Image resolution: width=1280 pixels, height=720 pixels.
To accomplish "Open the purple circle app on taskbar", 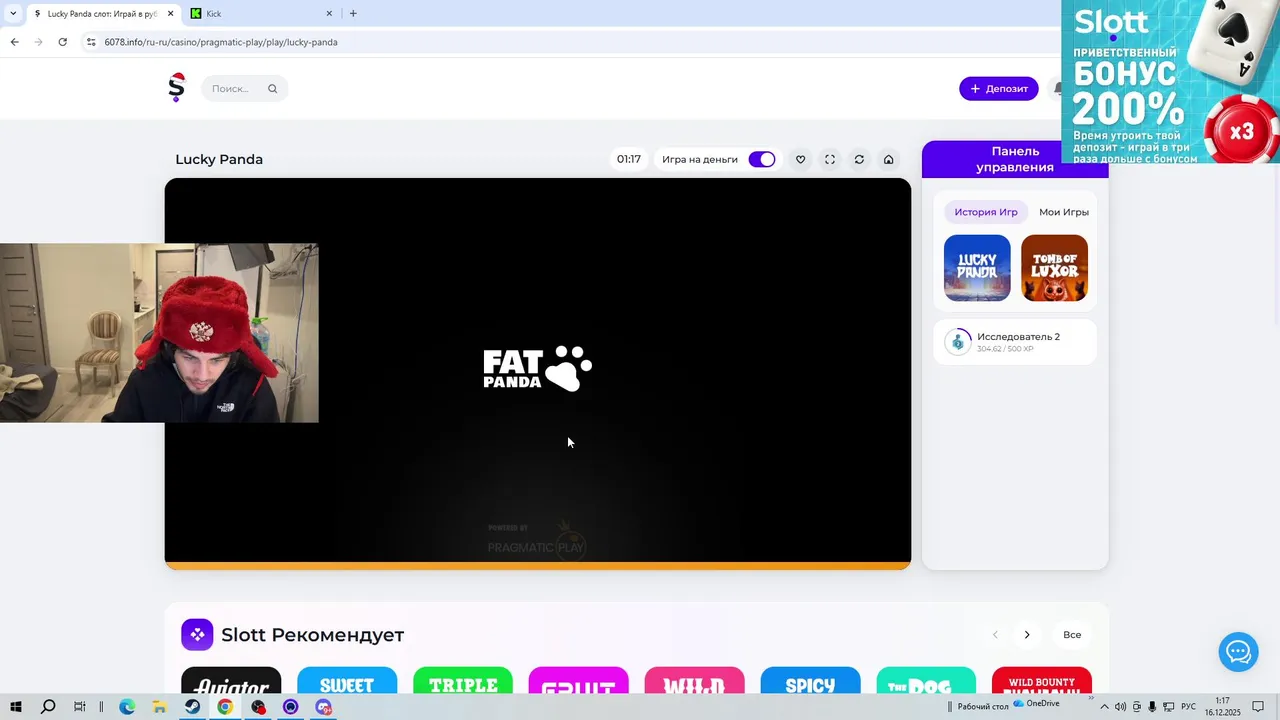I will click(x=291, y=707).
